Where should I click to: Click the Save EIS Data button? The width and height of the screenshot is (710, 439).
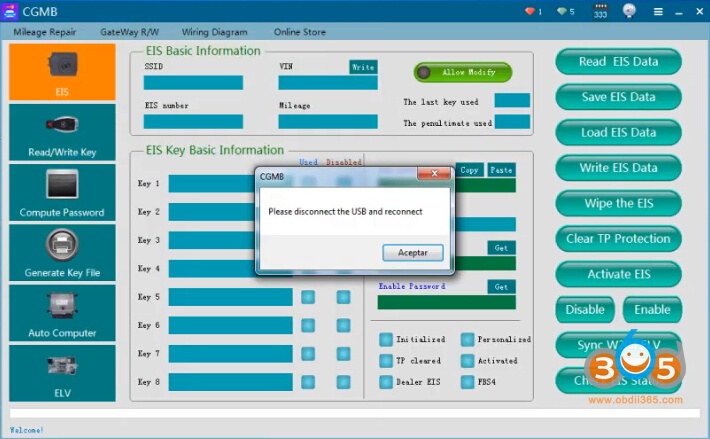[x=619, y=97]
